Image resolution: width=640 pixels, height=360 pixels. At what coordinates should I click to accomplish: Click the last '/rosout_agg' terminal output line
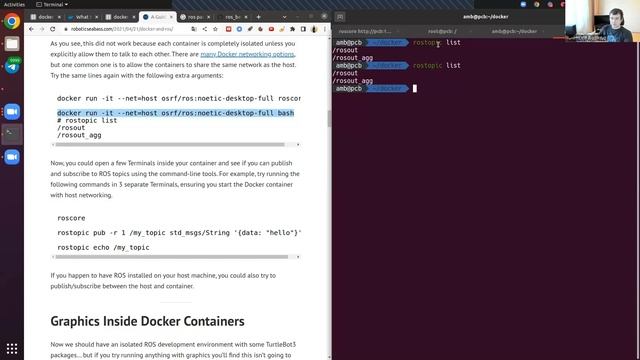click(x=353, y=81)
